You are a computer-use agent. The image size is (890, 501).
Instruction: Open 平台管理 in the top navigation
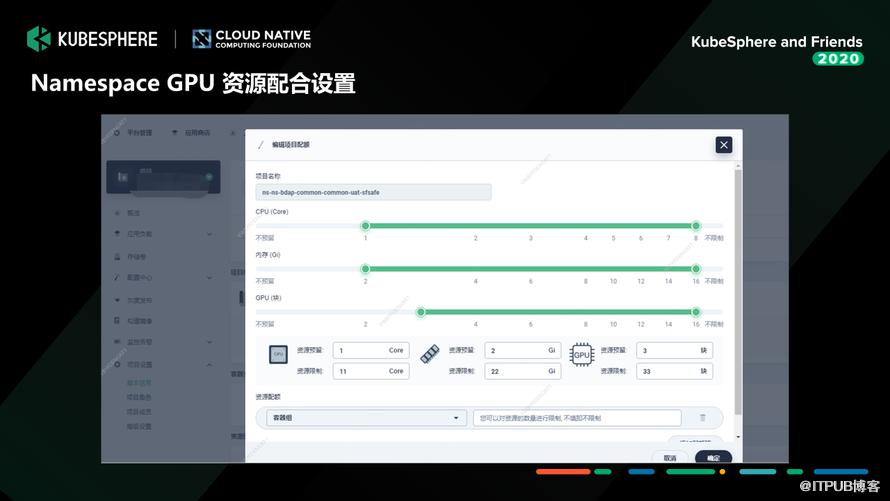(x=139, y=133)
